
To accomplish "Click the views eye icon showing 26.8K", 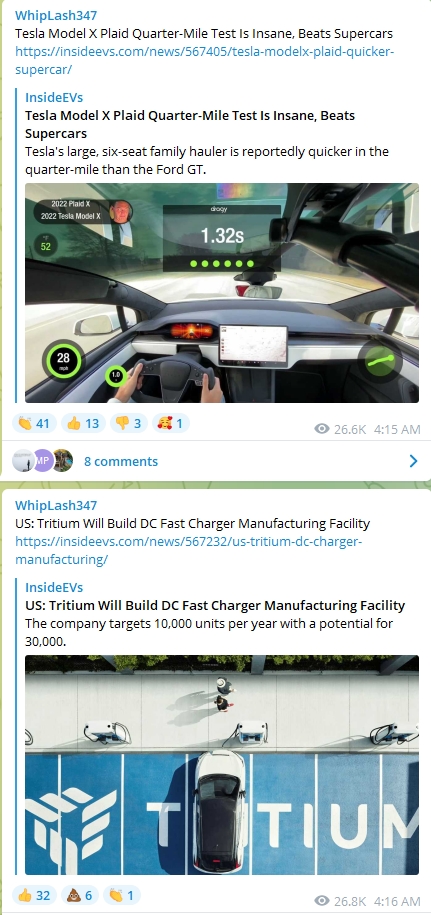I will pos(321,901).
